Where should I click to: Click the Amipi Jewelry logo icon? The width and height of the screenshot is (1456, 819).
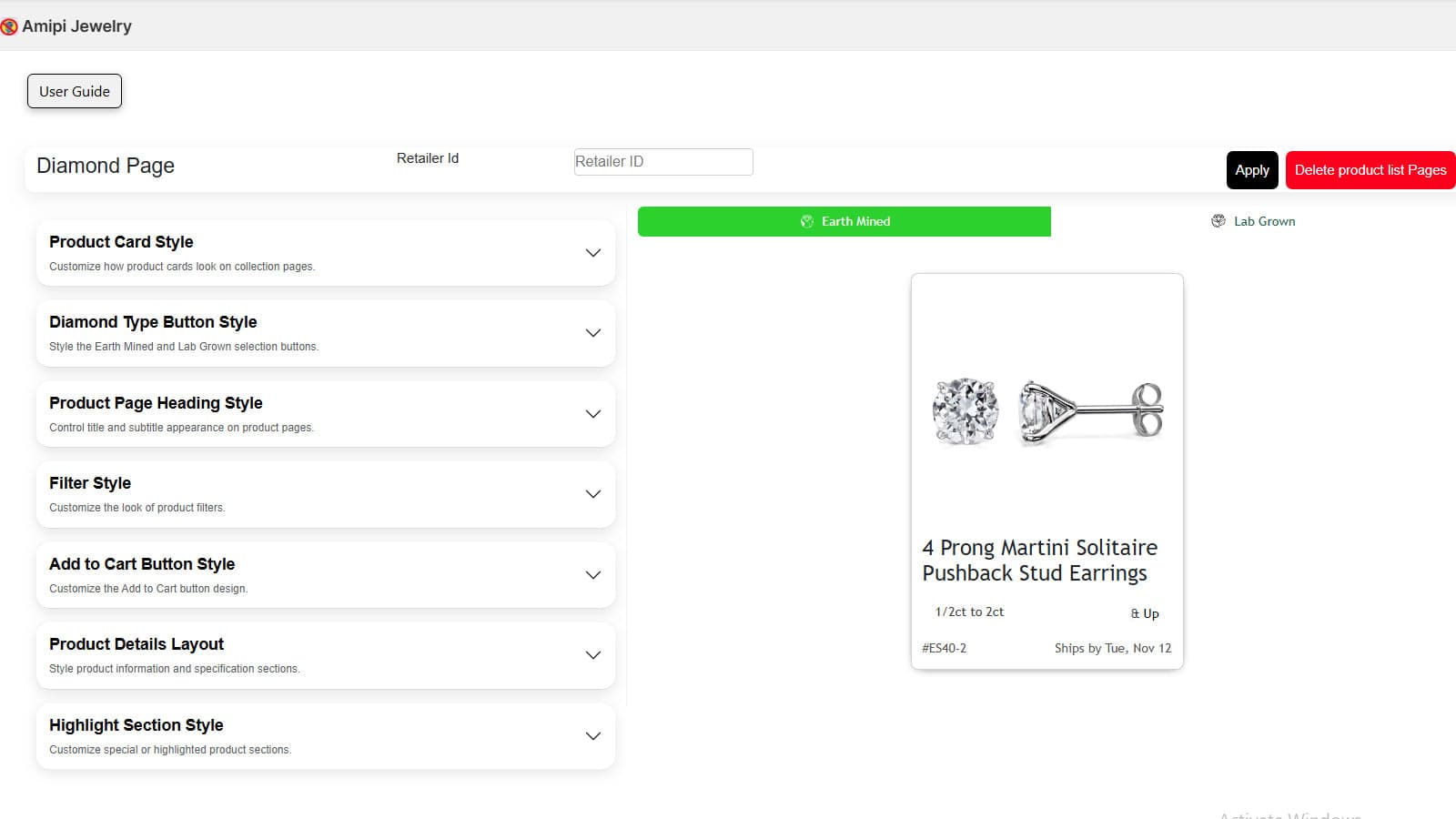tap(9, 27)
